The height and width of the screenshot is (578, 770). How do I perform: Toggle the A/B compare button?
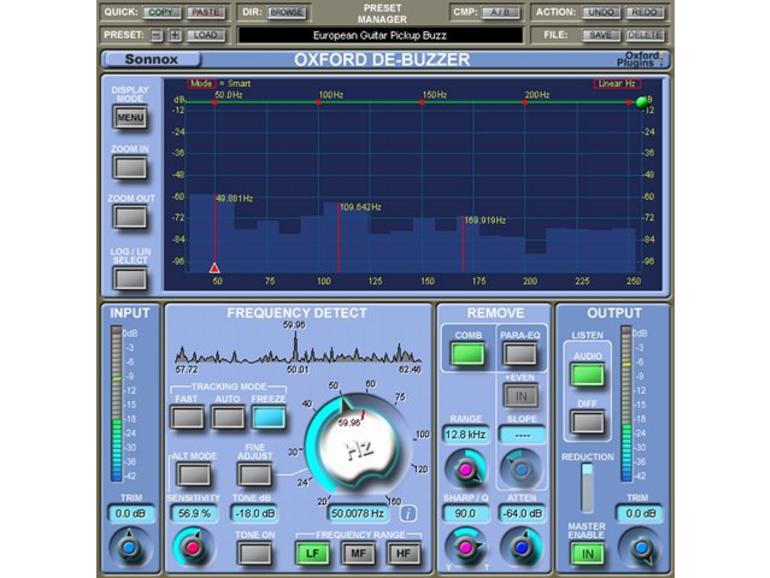click(x=499, y=12)
